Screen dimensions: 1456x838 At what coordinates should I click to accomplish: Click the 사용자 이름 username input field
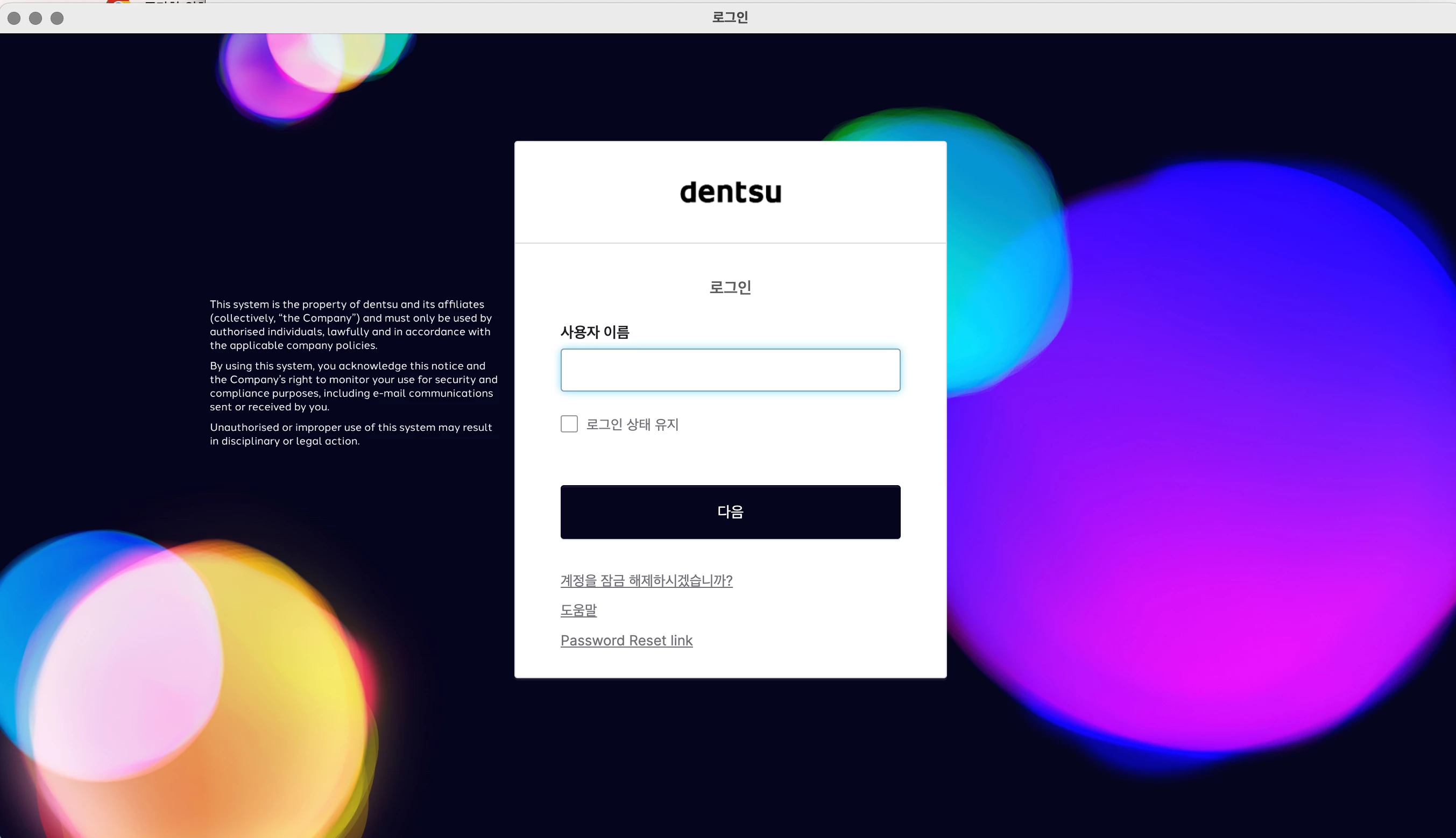point(730,370)
